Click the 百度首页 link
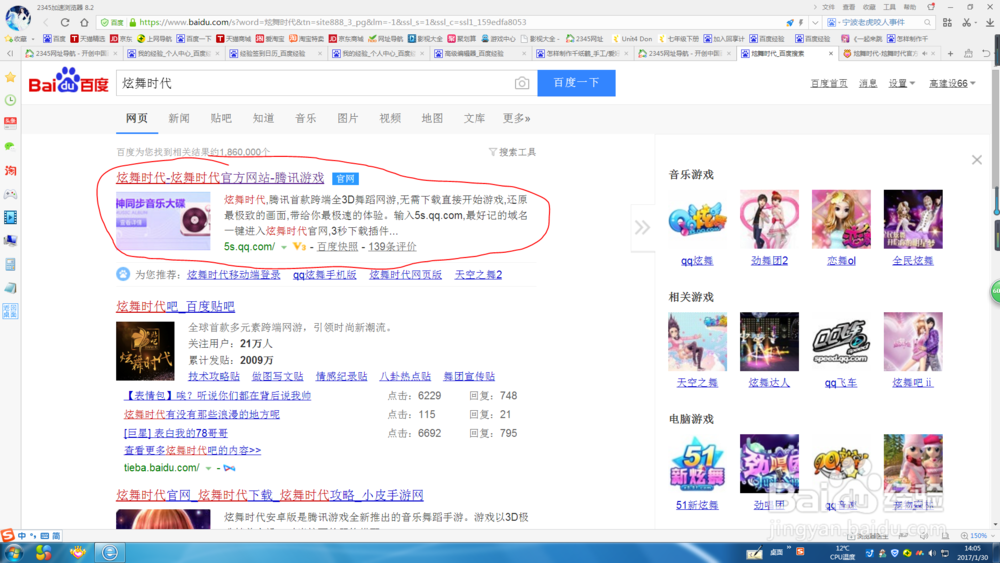Screen dimensions: 1000x563 (828, 84)
